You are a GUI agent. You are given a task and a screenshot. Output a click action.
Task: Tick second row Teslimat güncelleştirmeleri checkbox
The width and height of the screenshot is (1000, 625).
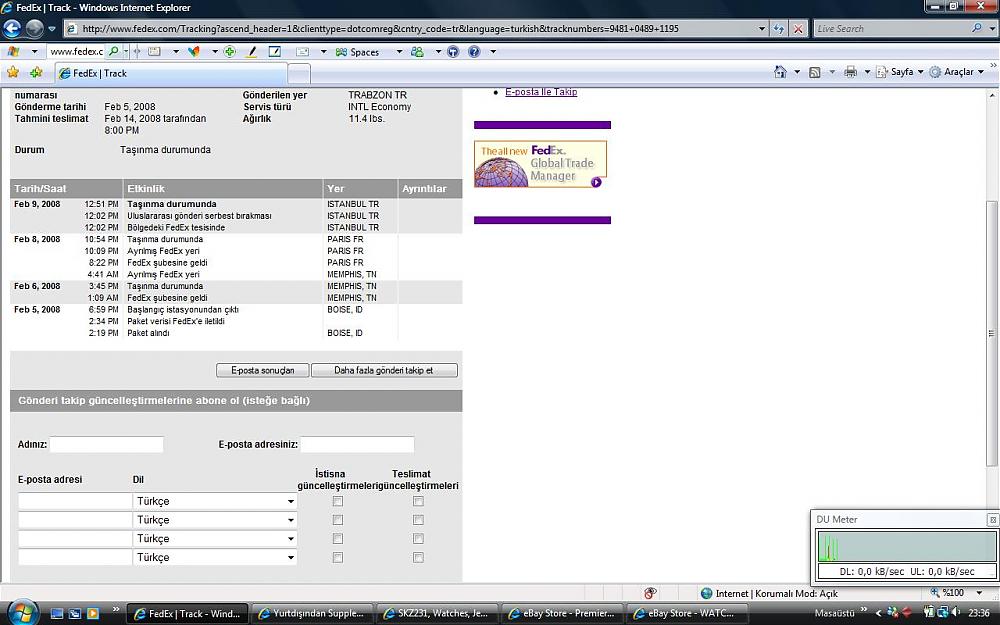pyautogui.click(x=418, y=520)
